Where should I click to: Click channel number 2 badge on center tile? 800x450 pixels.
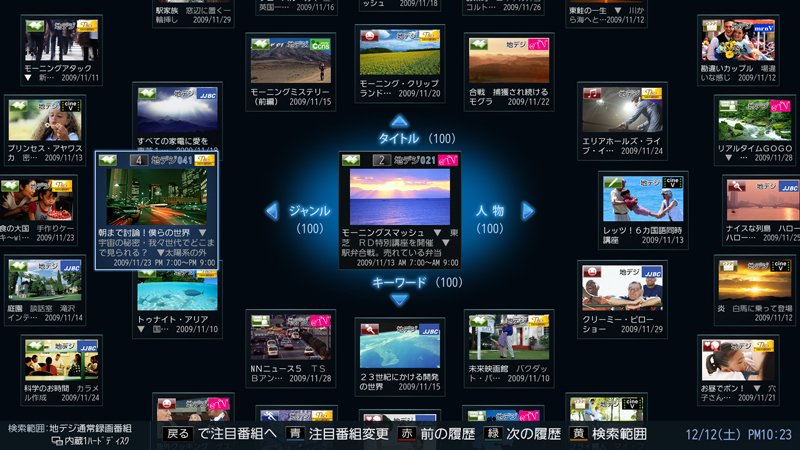pos(379,160)
